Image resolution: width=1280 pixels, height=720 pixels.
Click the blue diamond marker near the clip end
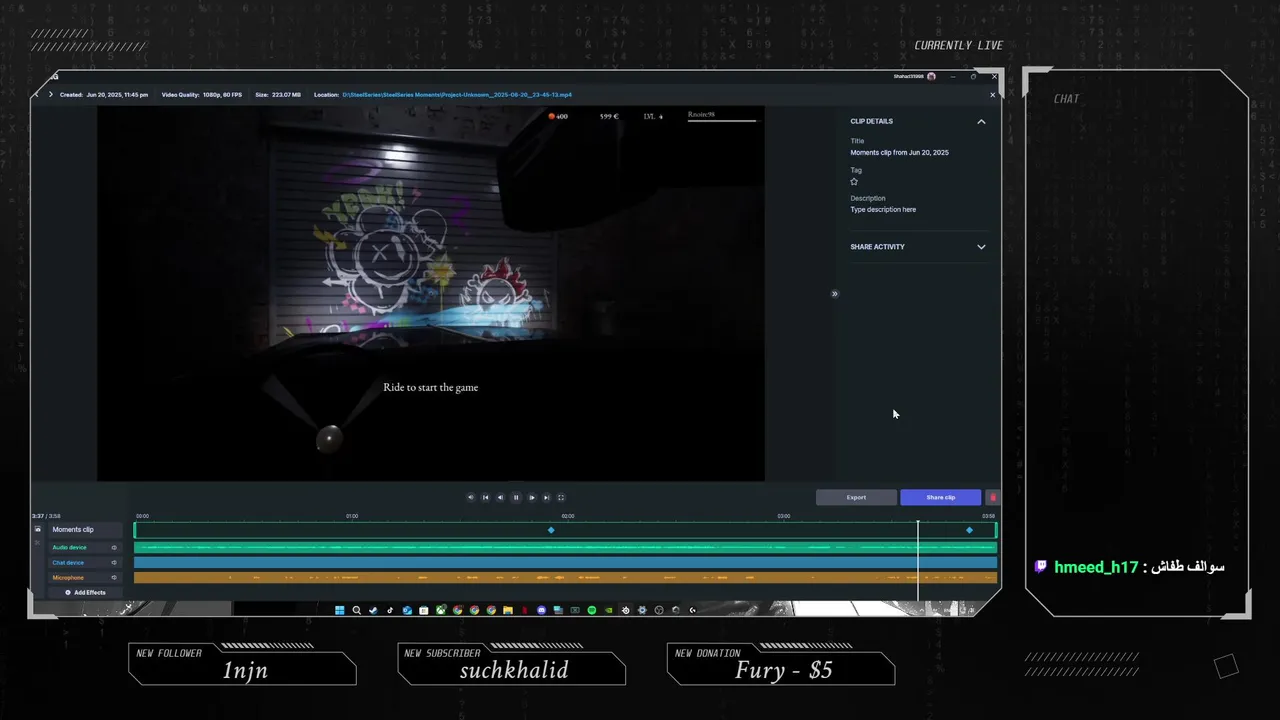click(969, 530)
